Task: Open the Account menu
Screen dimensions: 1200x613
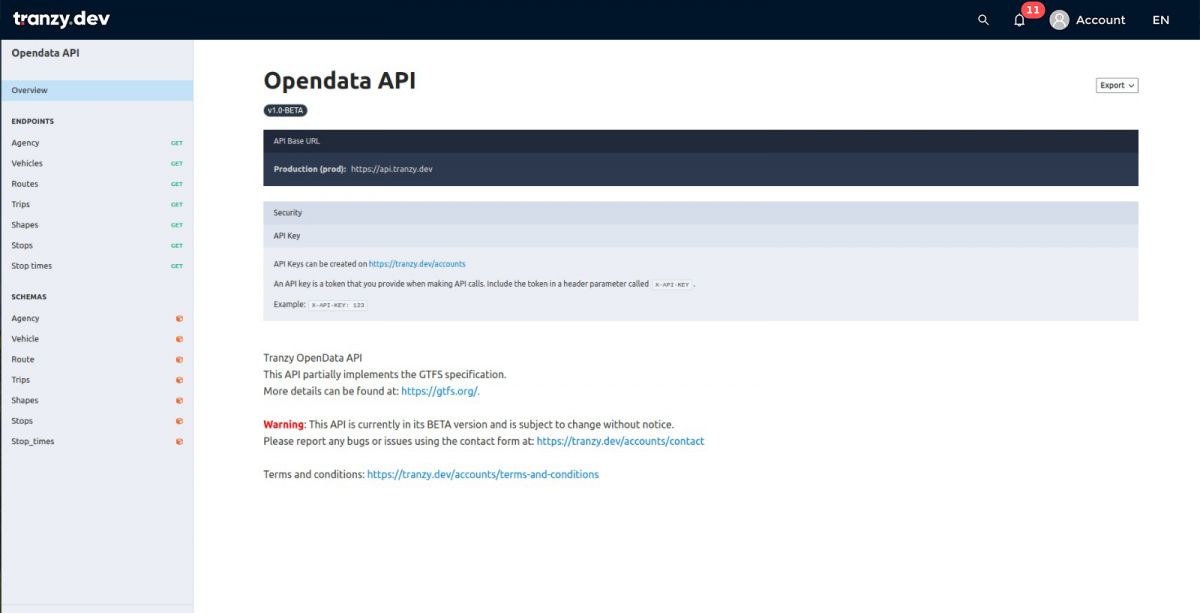Action: (x=1100, y=20)
